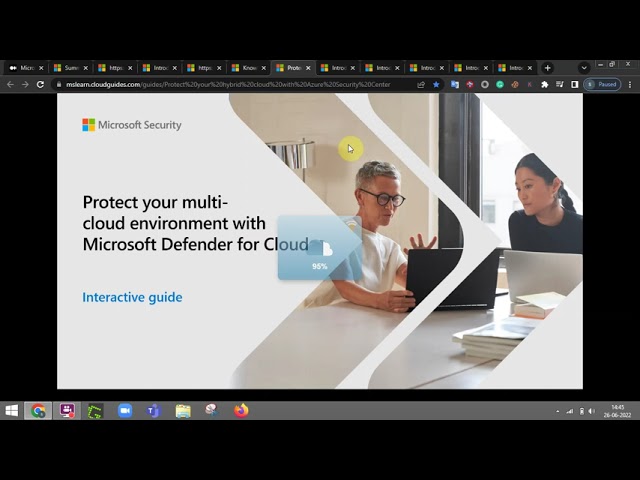Reload the current page

[40, 84]
